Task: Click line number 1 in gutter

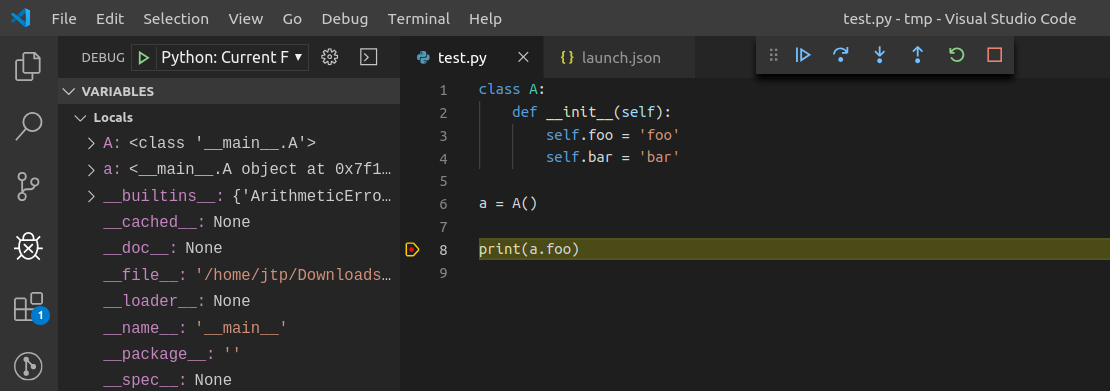Action: (x=443, y=90)
